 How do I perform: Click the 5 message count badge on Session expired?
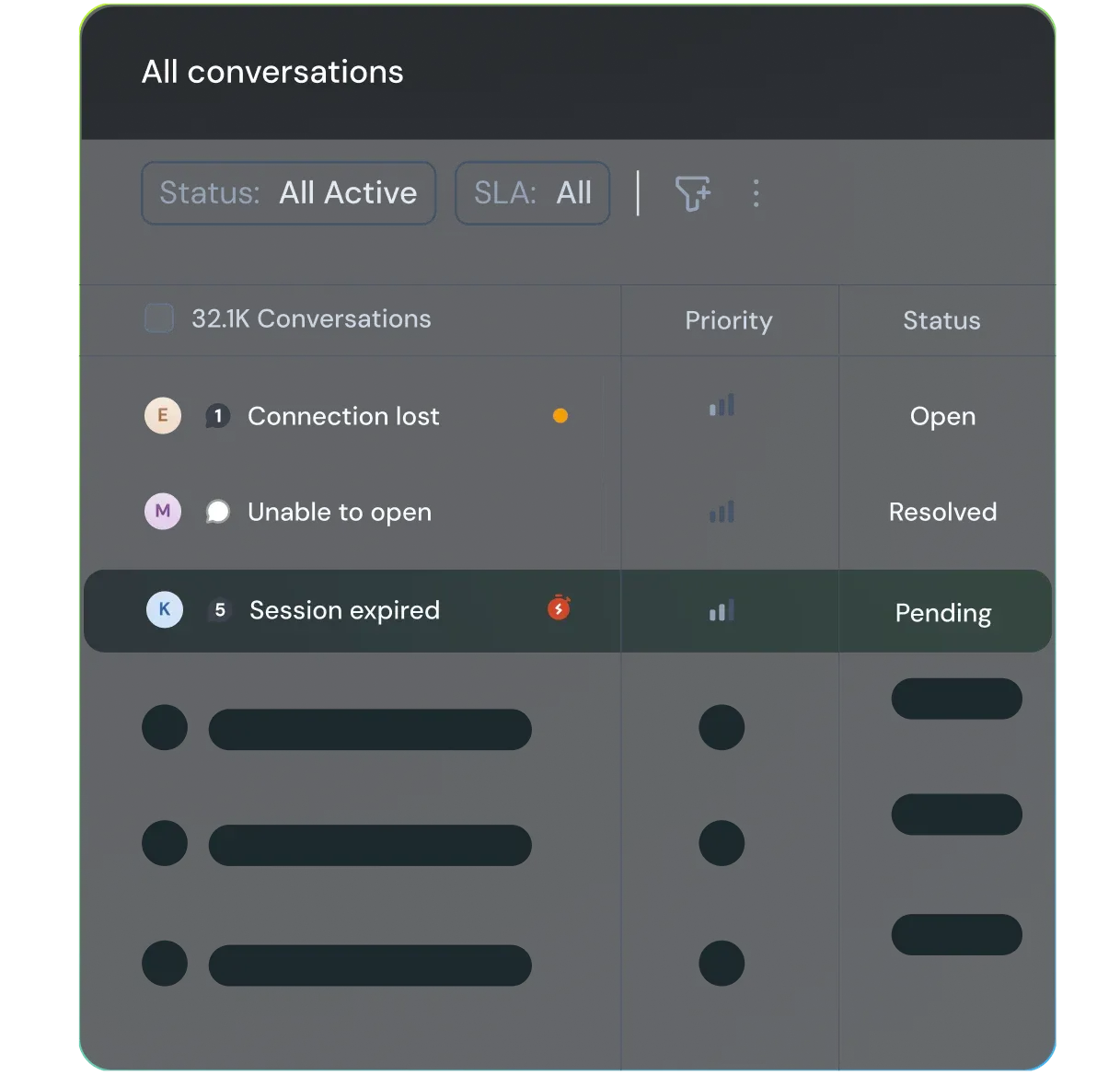tap(219, 610)
